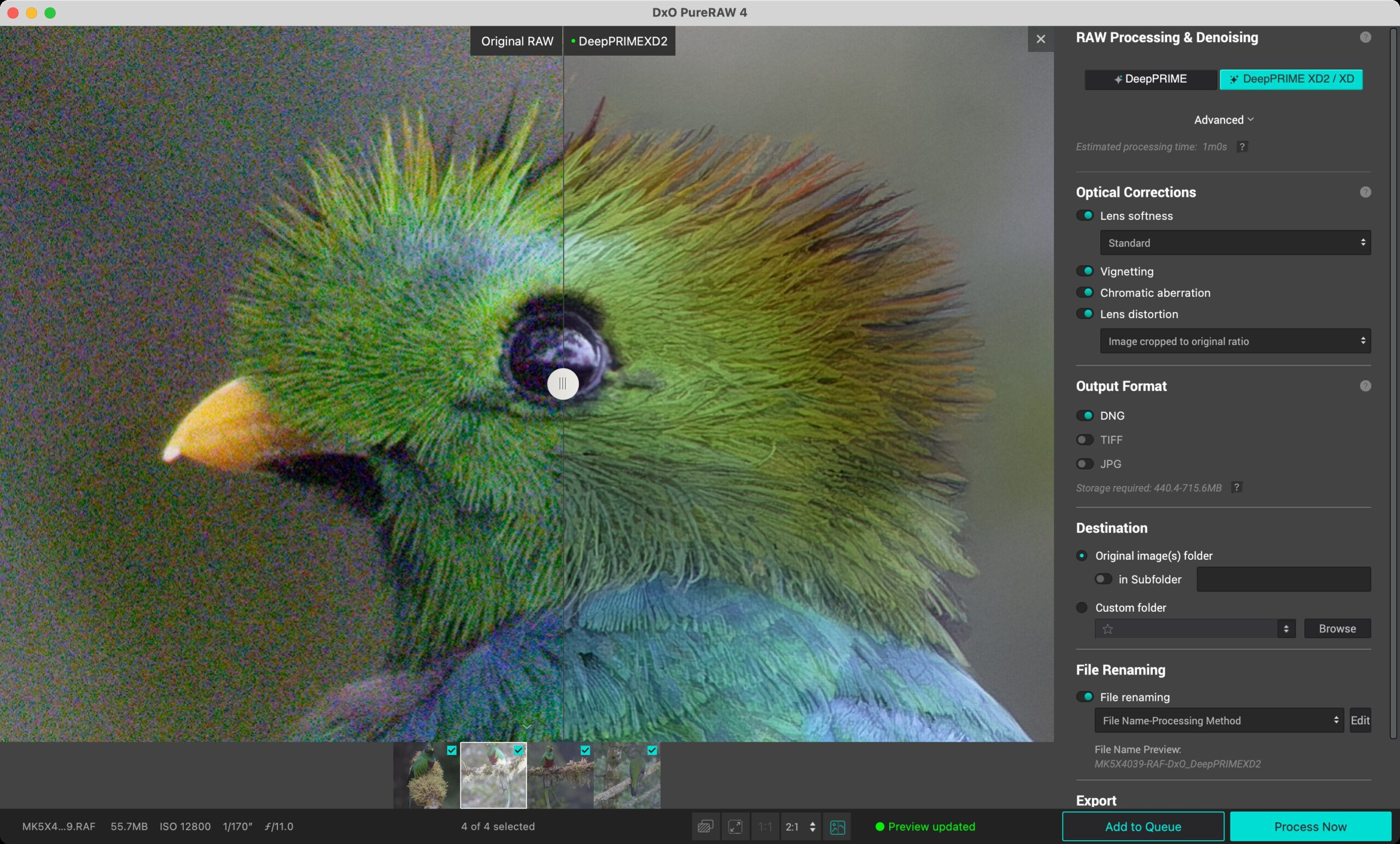Click the green Preview updated status dot

[x=879, y=827]
